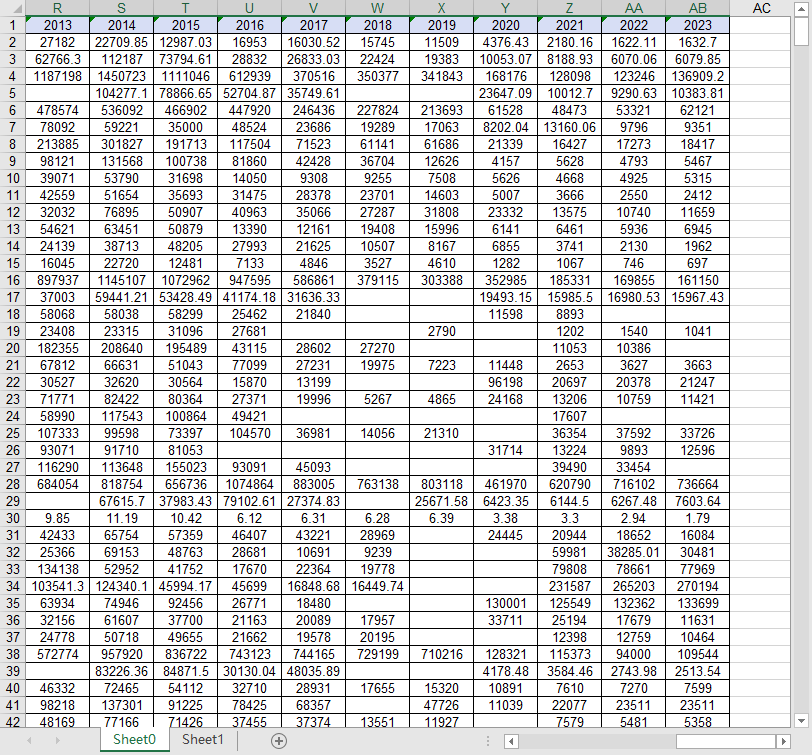
Task: Select cell containing 957920
Action: (122, 654)
